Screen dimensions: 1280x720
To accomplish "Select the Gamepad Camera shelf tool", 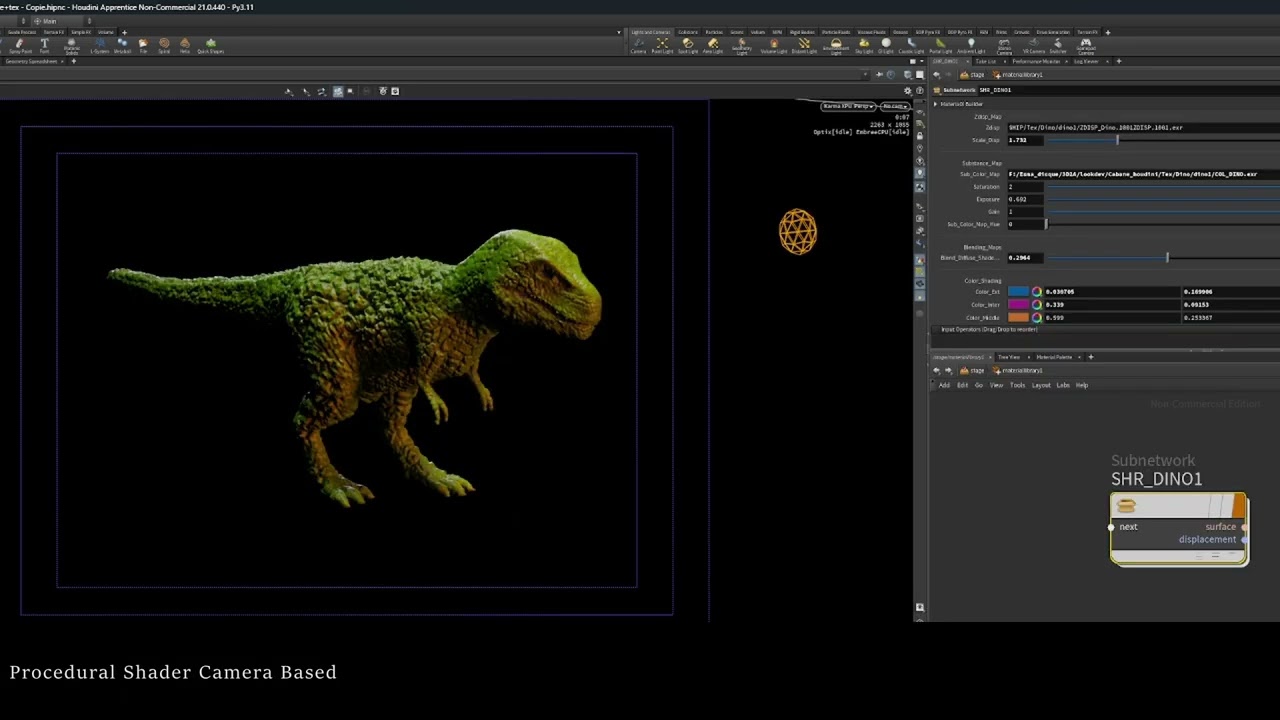I will click(x=1085, y=47).
